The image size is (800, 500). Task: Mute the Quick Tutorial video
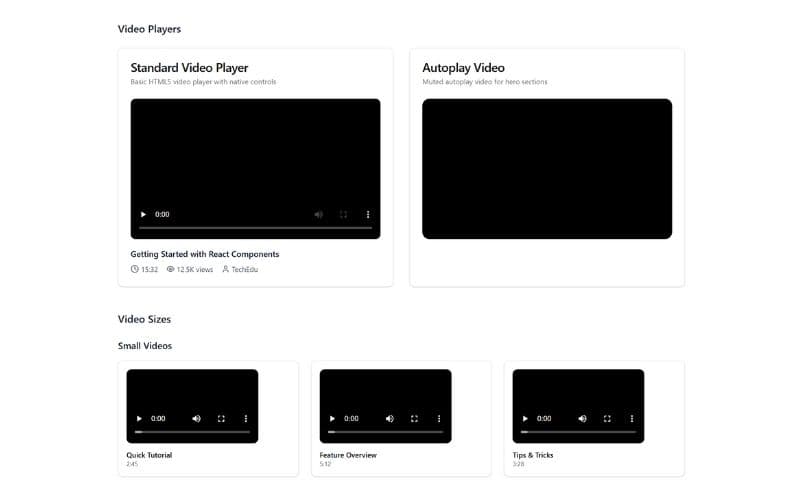tap(196, 418)
